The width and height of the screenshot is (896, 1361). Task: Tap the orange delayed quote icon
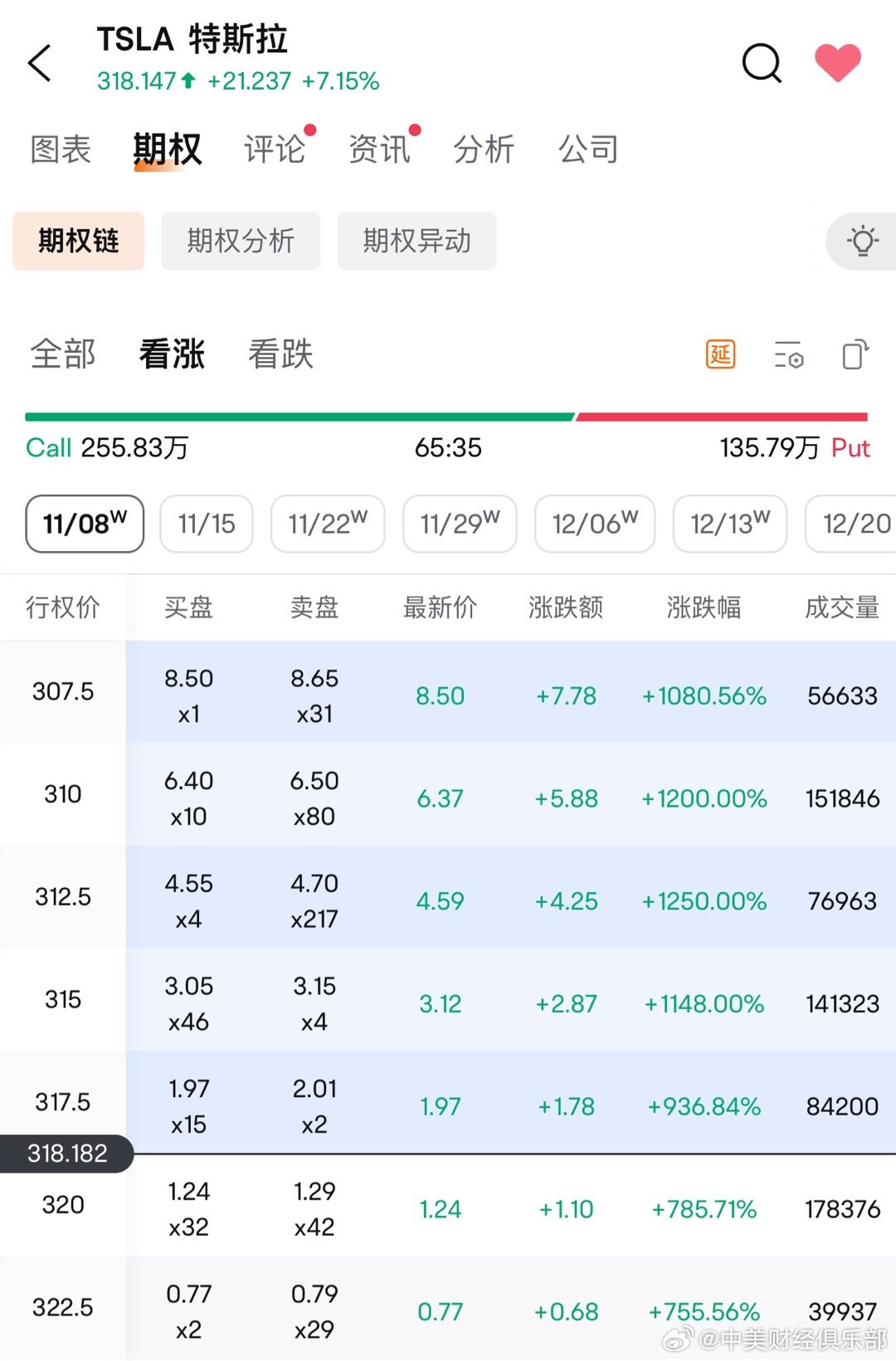coord(720,355)
